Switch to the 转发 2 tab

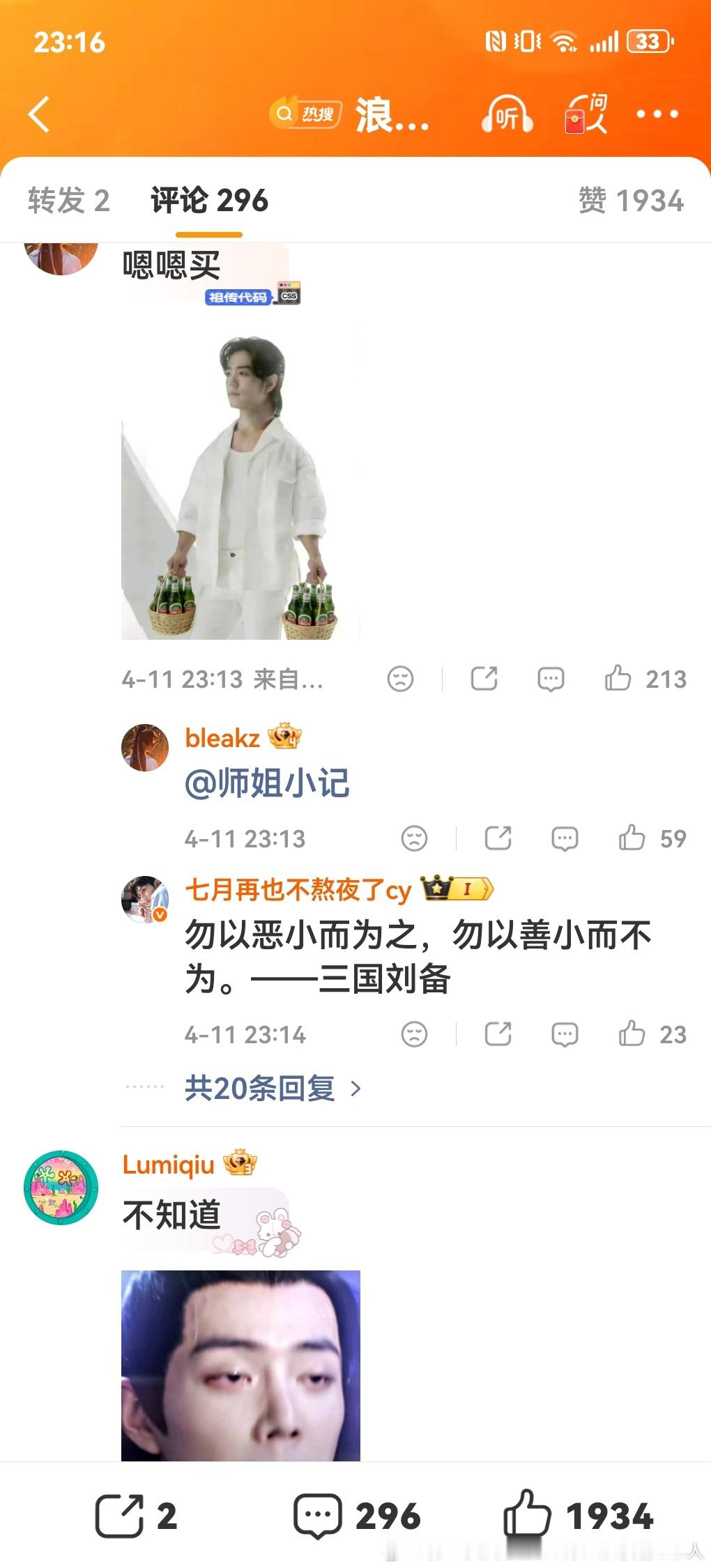(x=69, y=201)
